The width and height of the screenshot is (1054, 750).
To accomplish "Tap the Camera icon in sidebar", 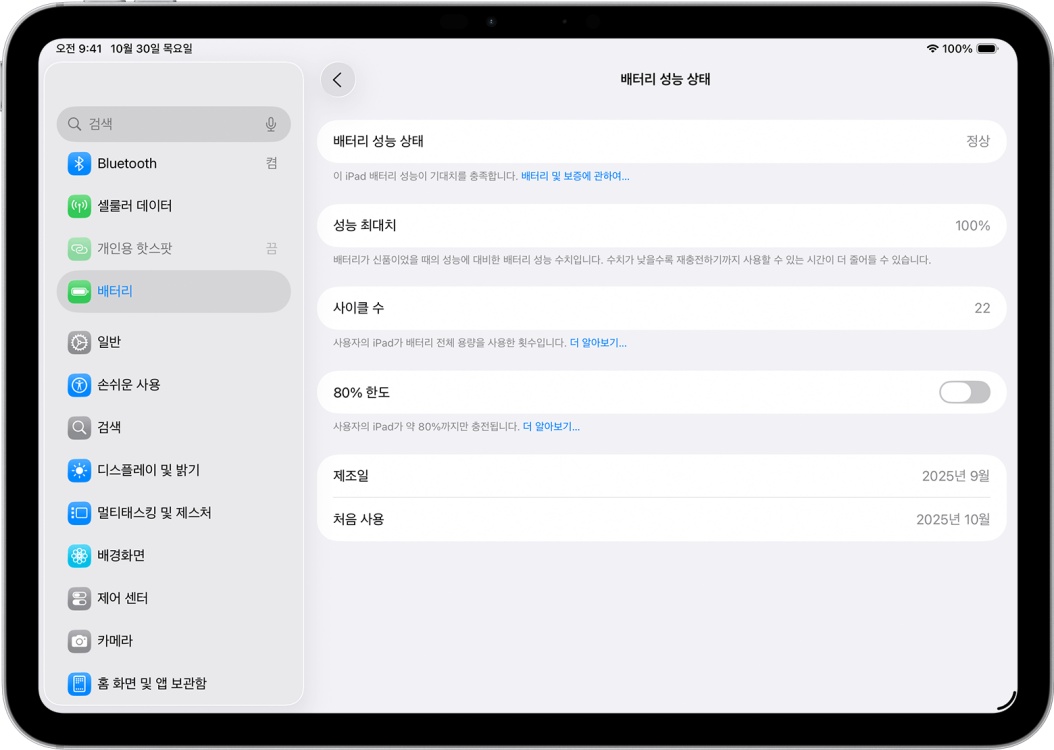I will (x=79, y=641).
